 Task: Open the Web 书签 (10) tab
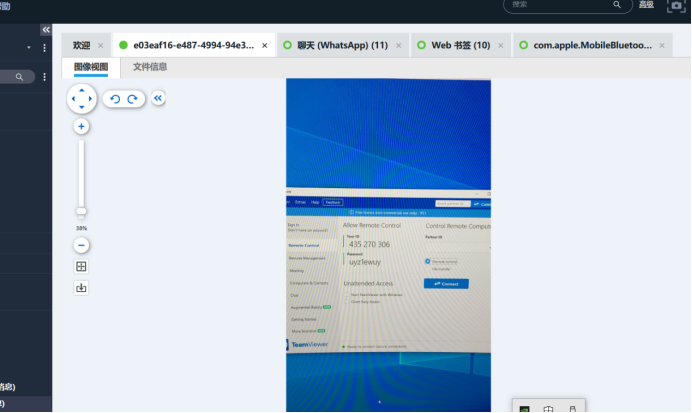(460, 45)
